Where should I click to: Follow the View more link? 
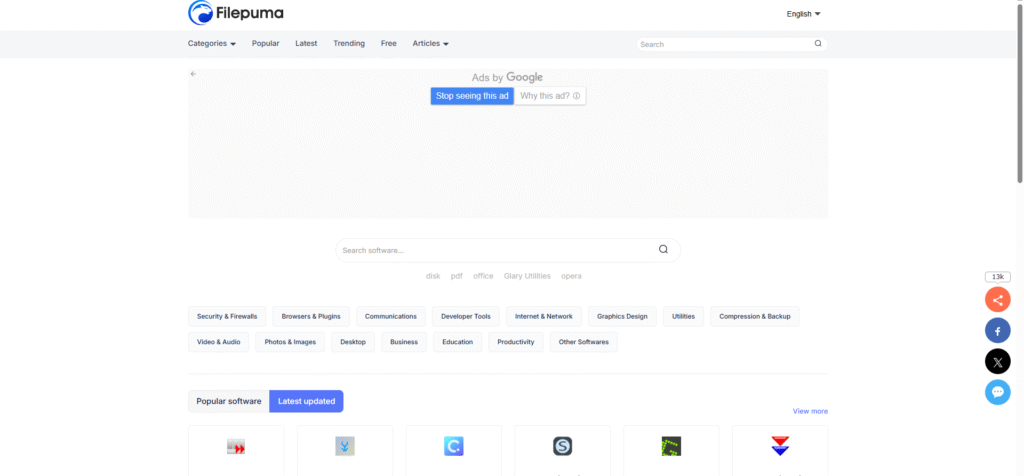click(810, 411)
